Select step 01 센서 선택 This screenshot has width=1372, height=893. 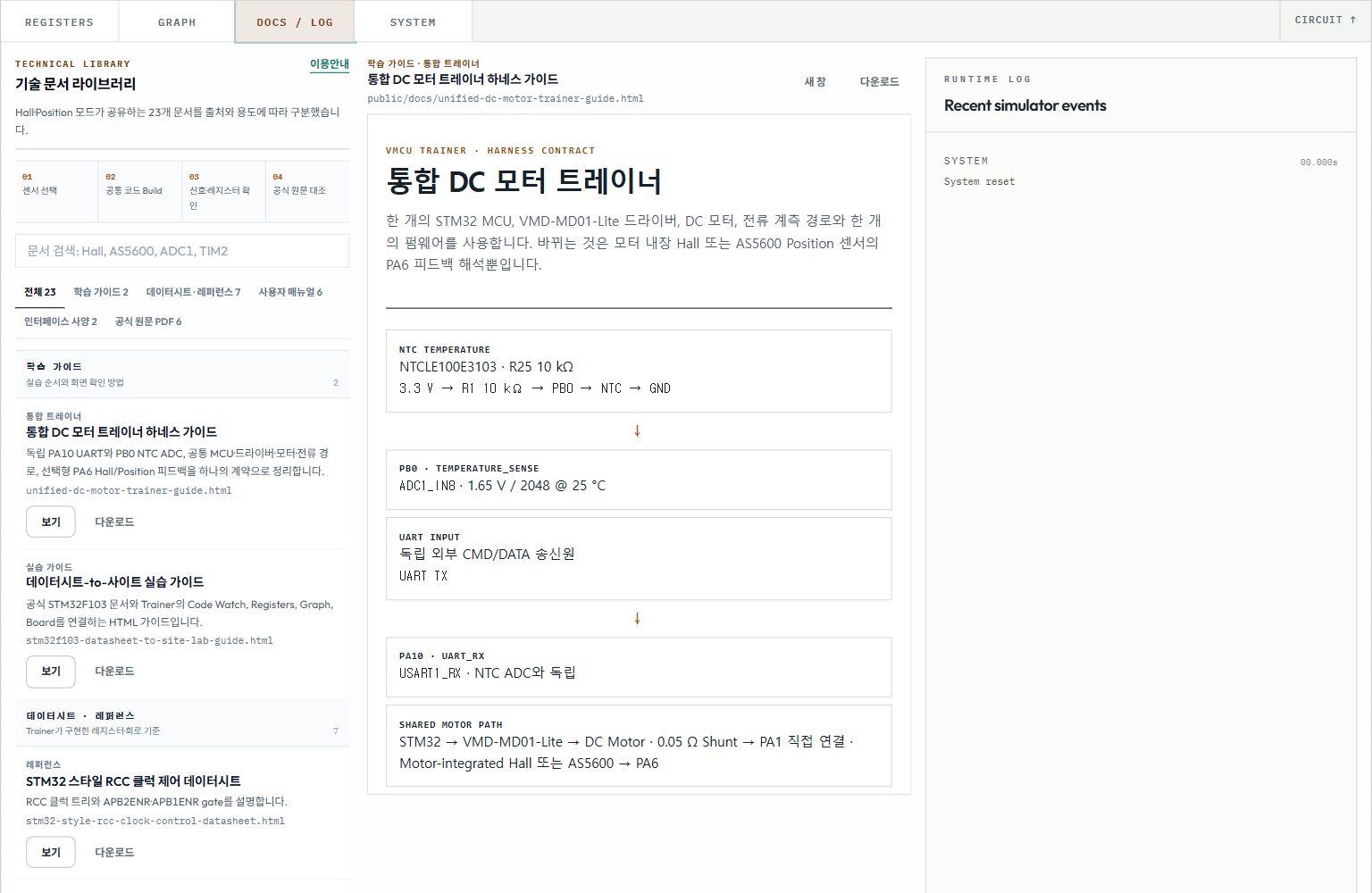pos(56,191)
